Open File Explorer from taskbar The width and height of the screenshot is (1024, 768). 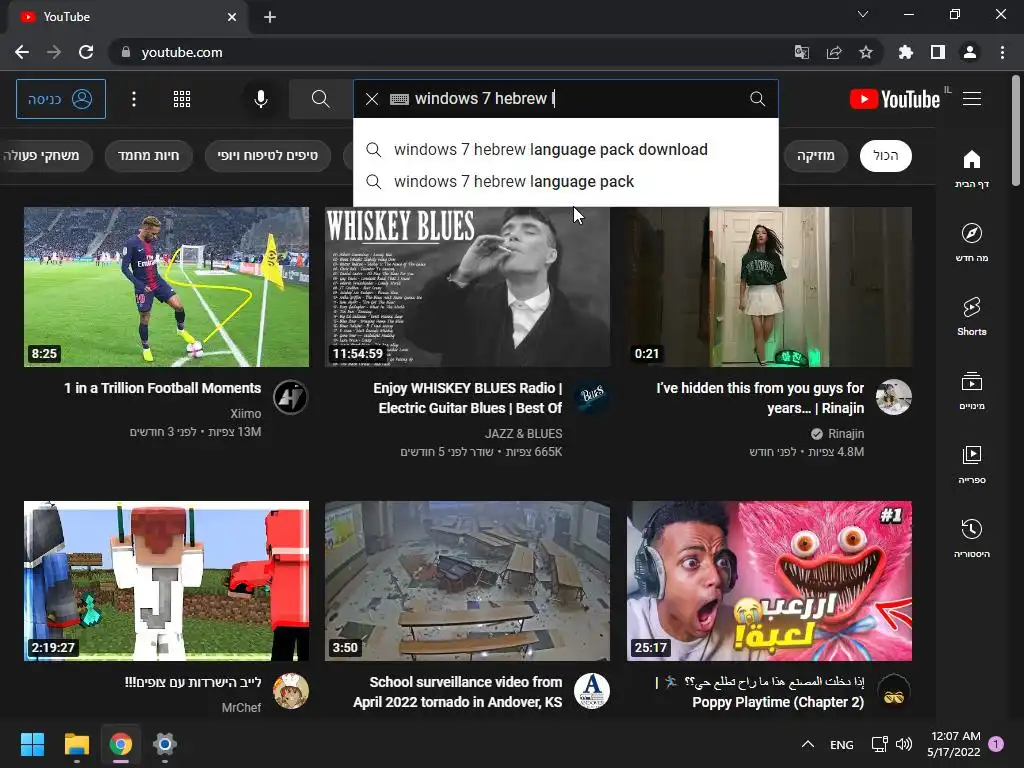pyautogui.click(x=76, y=744)
